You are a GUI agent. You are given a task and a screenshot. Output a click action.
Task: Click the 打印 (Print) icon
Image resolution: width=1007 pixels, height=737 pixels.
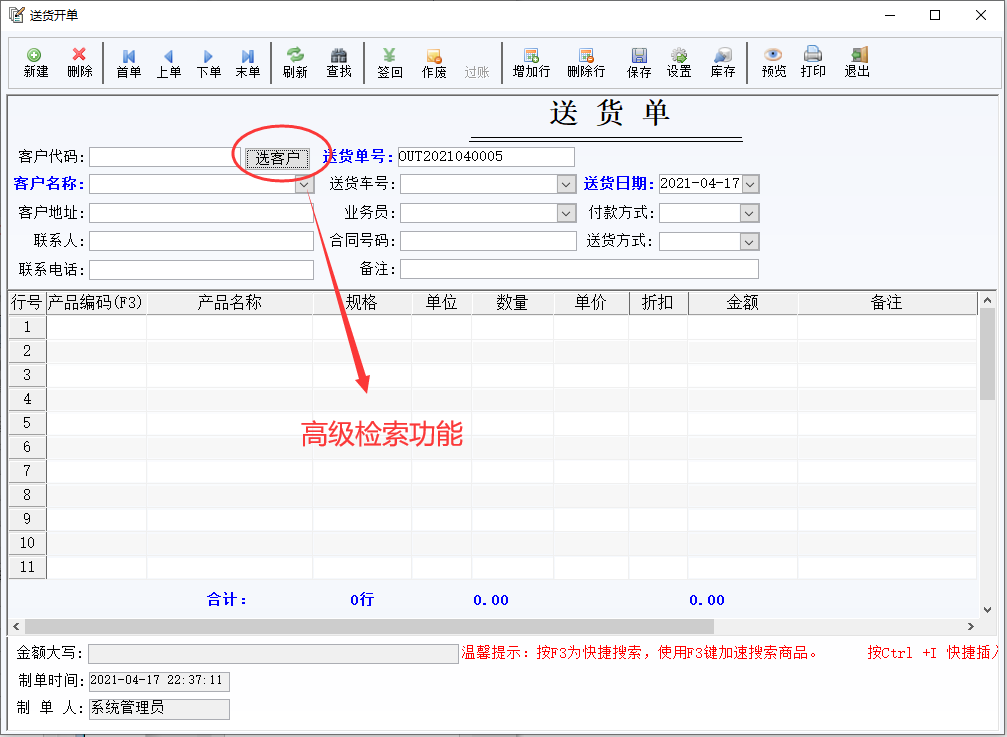tap(812, 62)
